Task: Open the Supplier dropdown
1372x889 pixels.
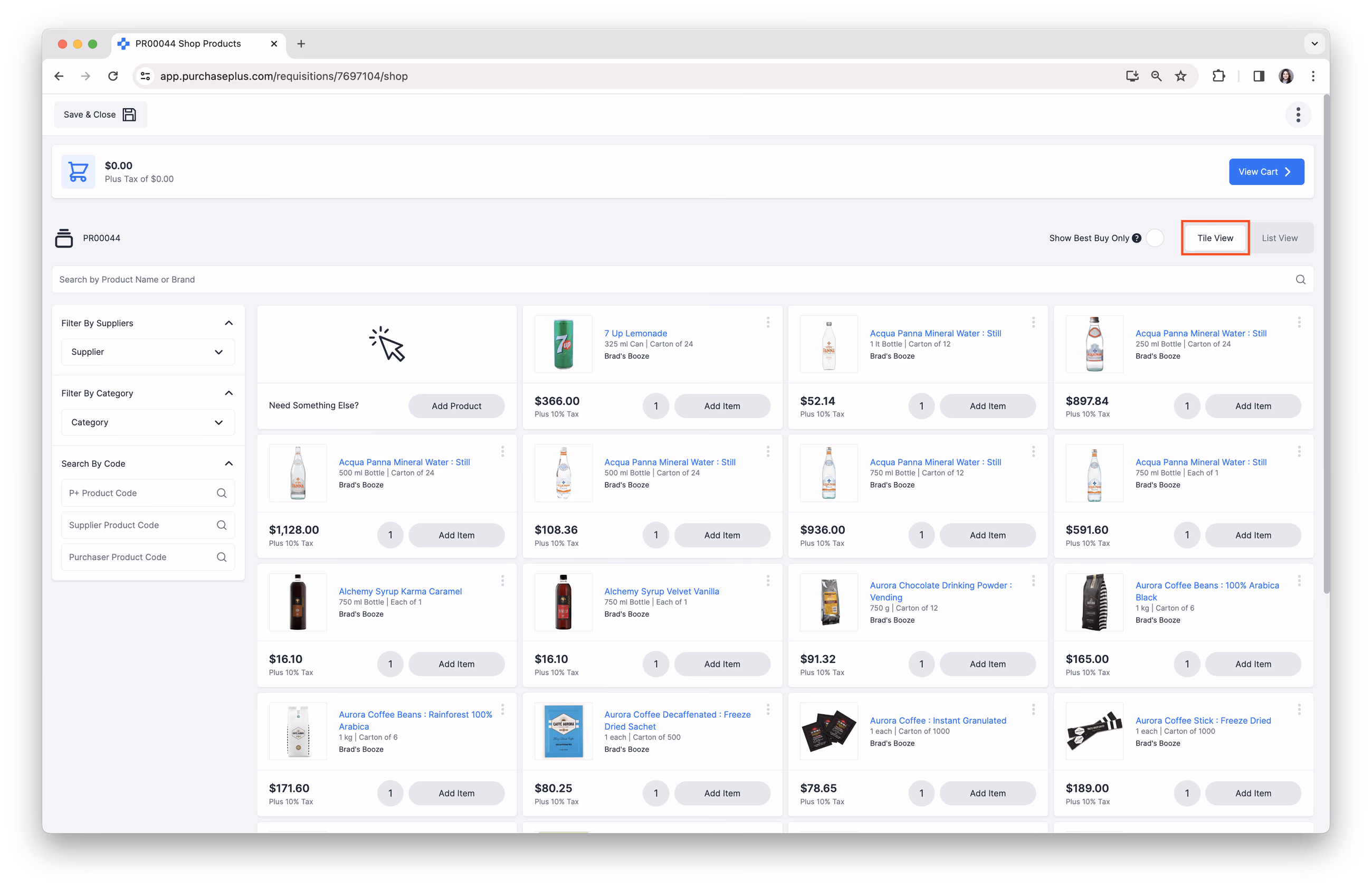Action: 148,352
